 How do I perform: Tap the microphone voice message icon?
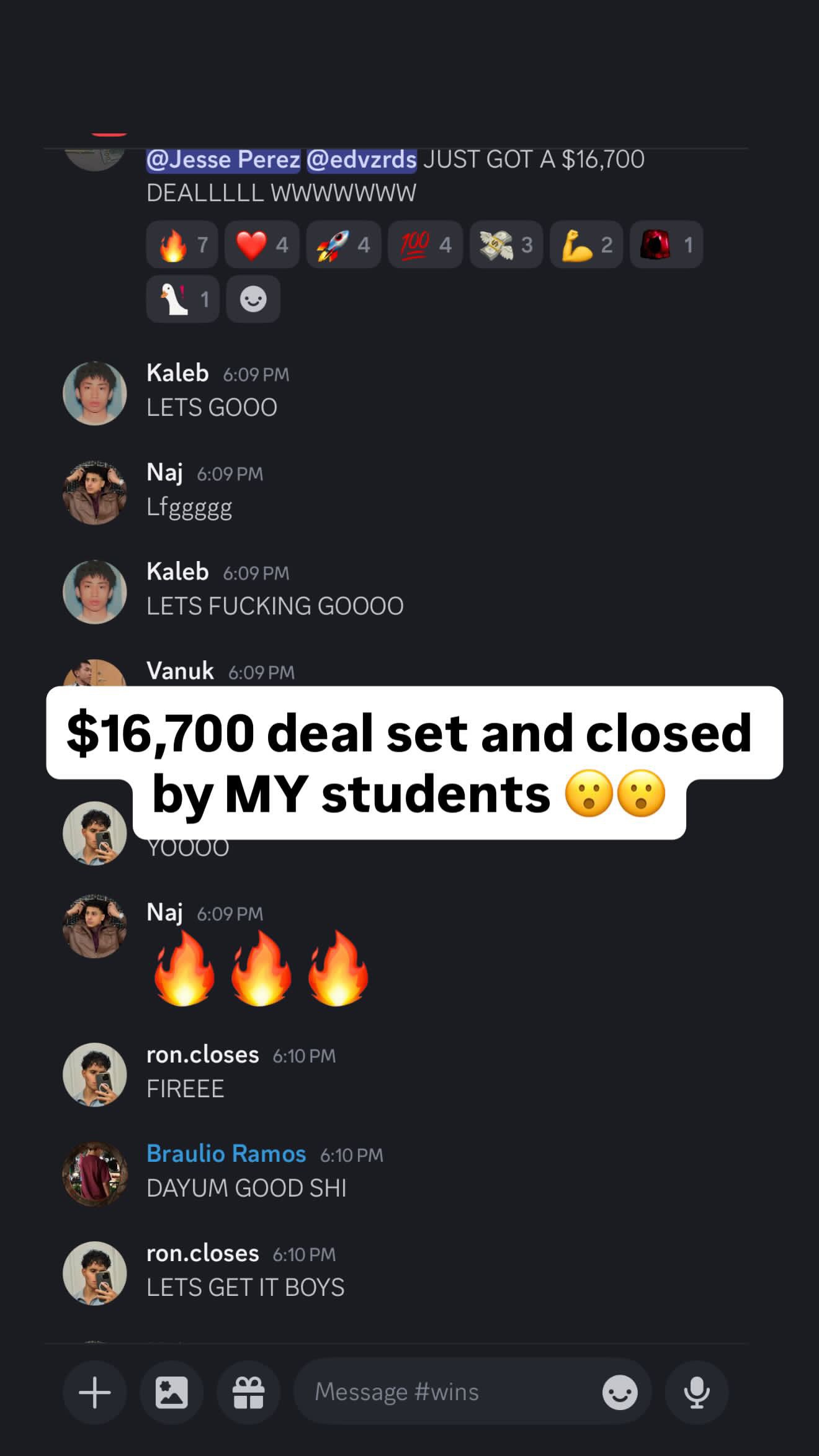696,1392
